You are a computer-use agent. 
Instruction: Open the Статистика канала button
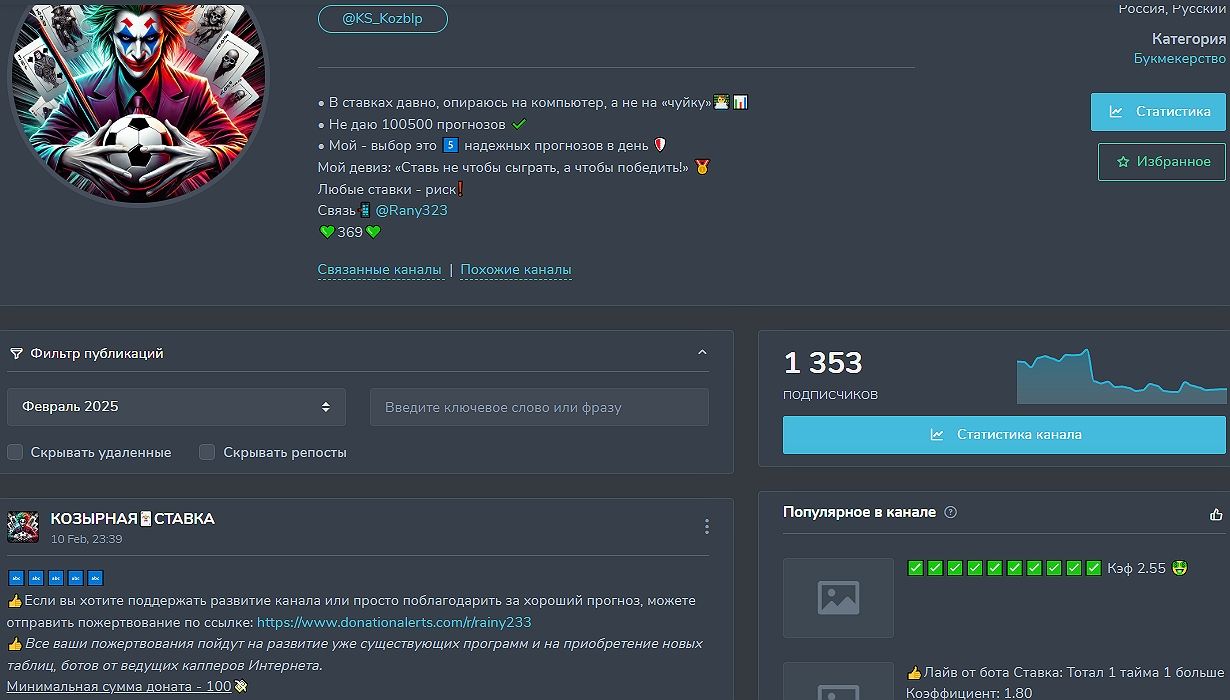point(1004,435)
